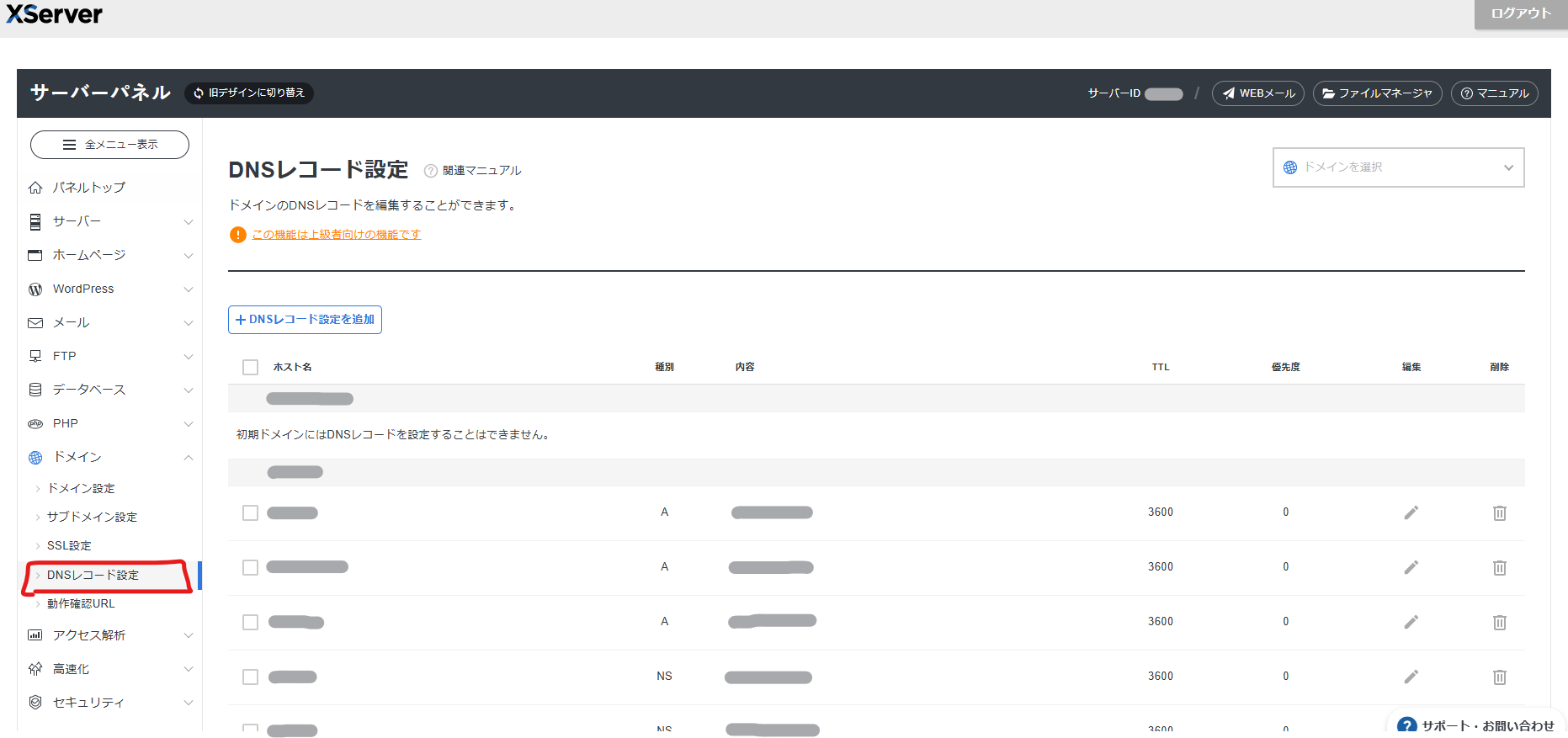The image size is (1568, 738).
Task: Open サブドメイン設定 submenu item
Action: 92,517
